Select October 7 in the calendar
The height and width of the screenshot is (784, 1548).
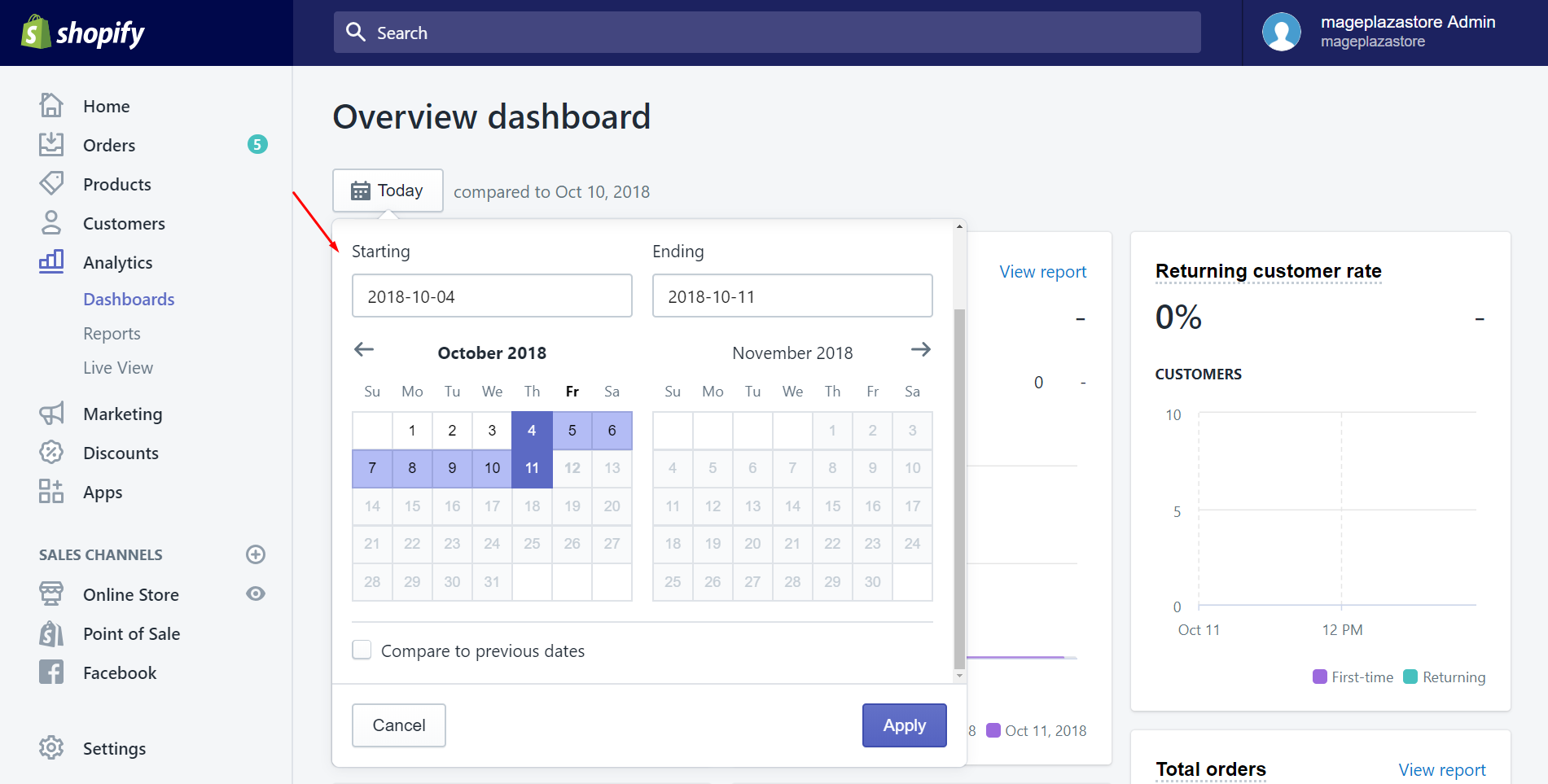coord(372,468)
